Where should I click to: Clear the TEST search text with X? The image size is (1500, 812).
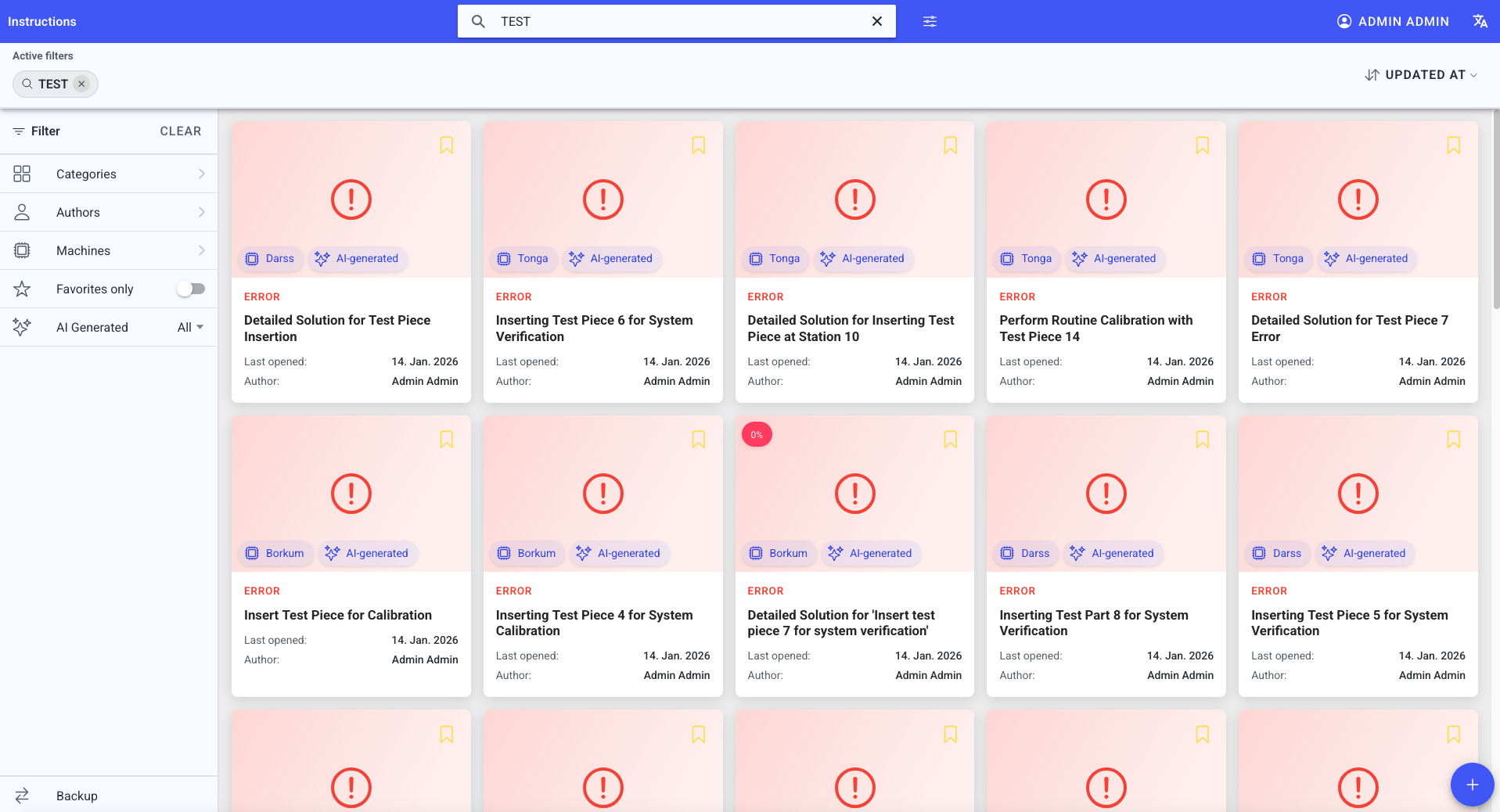[877, 21]
